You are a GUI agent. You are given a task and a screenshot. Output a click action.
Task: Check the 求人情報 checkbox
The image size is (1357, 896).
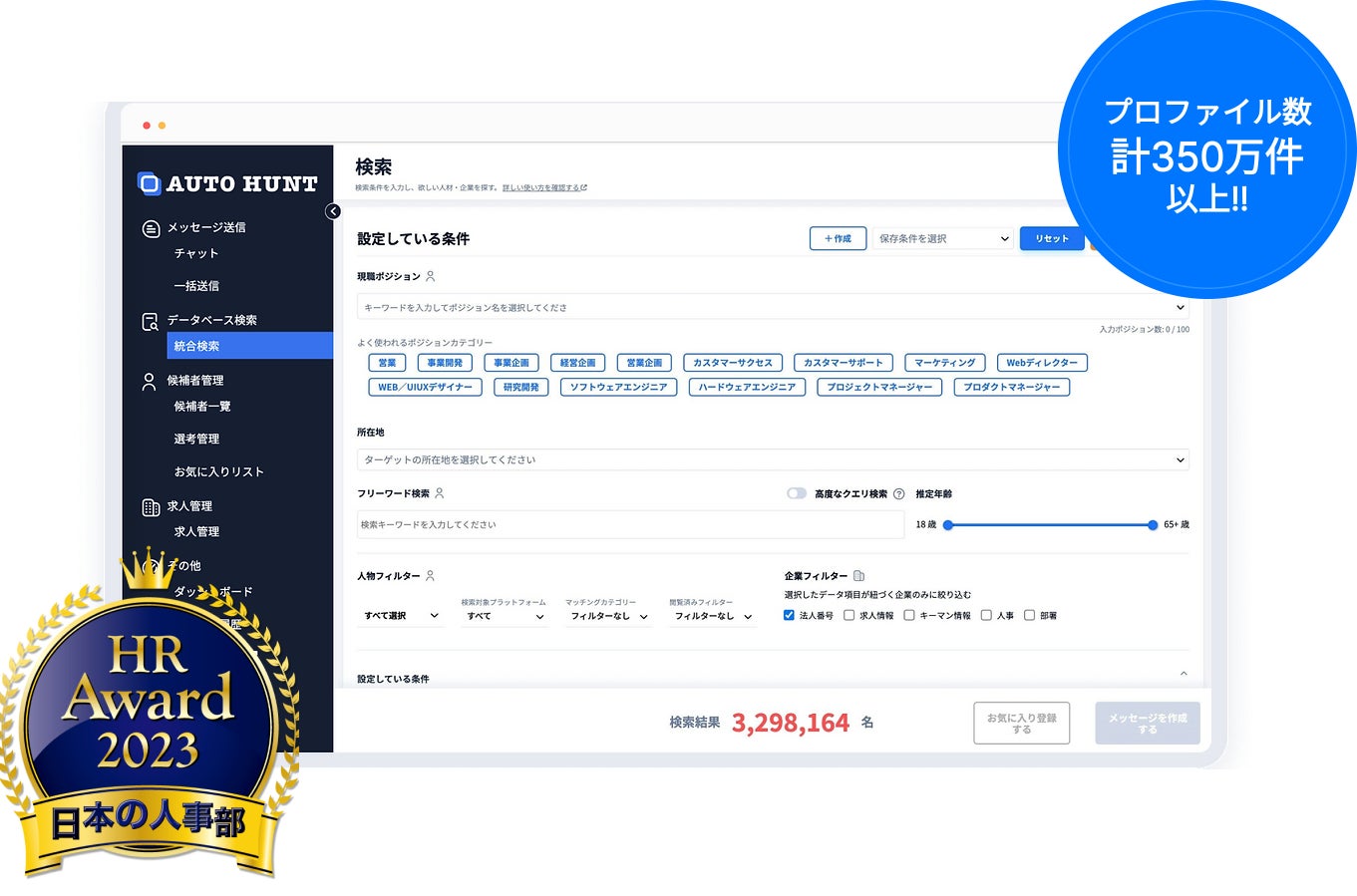[x=848, y=615]
